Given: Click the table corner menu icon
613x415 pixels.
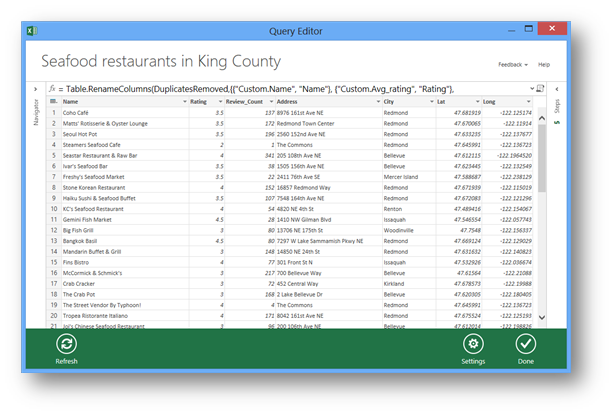Looking at the screenshot, I should pyautogui.click(x=53, y=102).
